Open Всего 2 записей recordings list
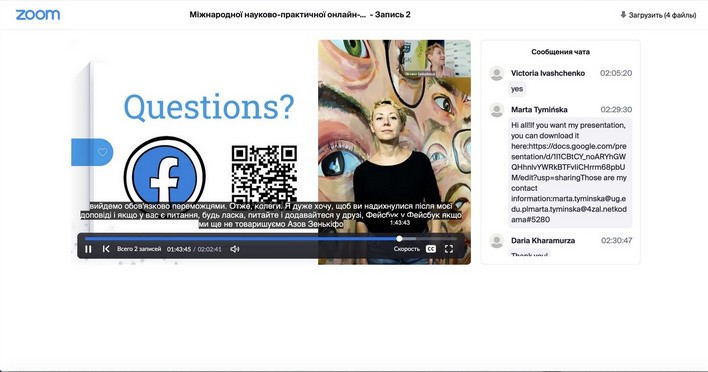708x372 pixels. click(x=139, y=249)
